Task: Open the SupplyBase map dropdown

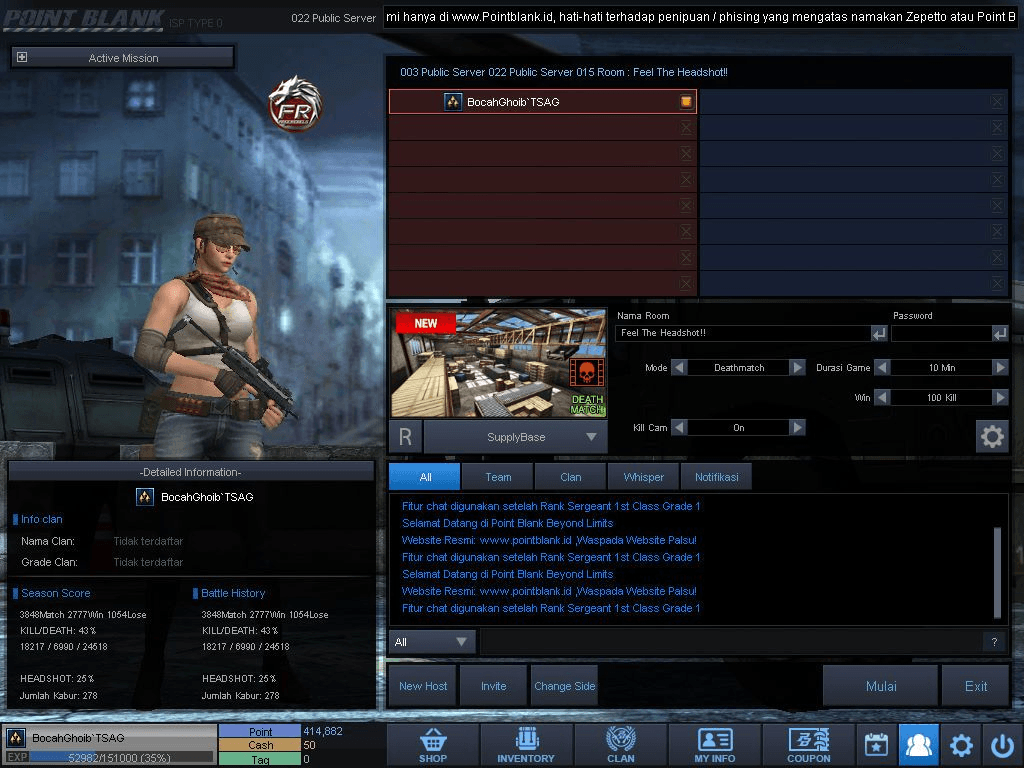Action: [x=516, y=437]
